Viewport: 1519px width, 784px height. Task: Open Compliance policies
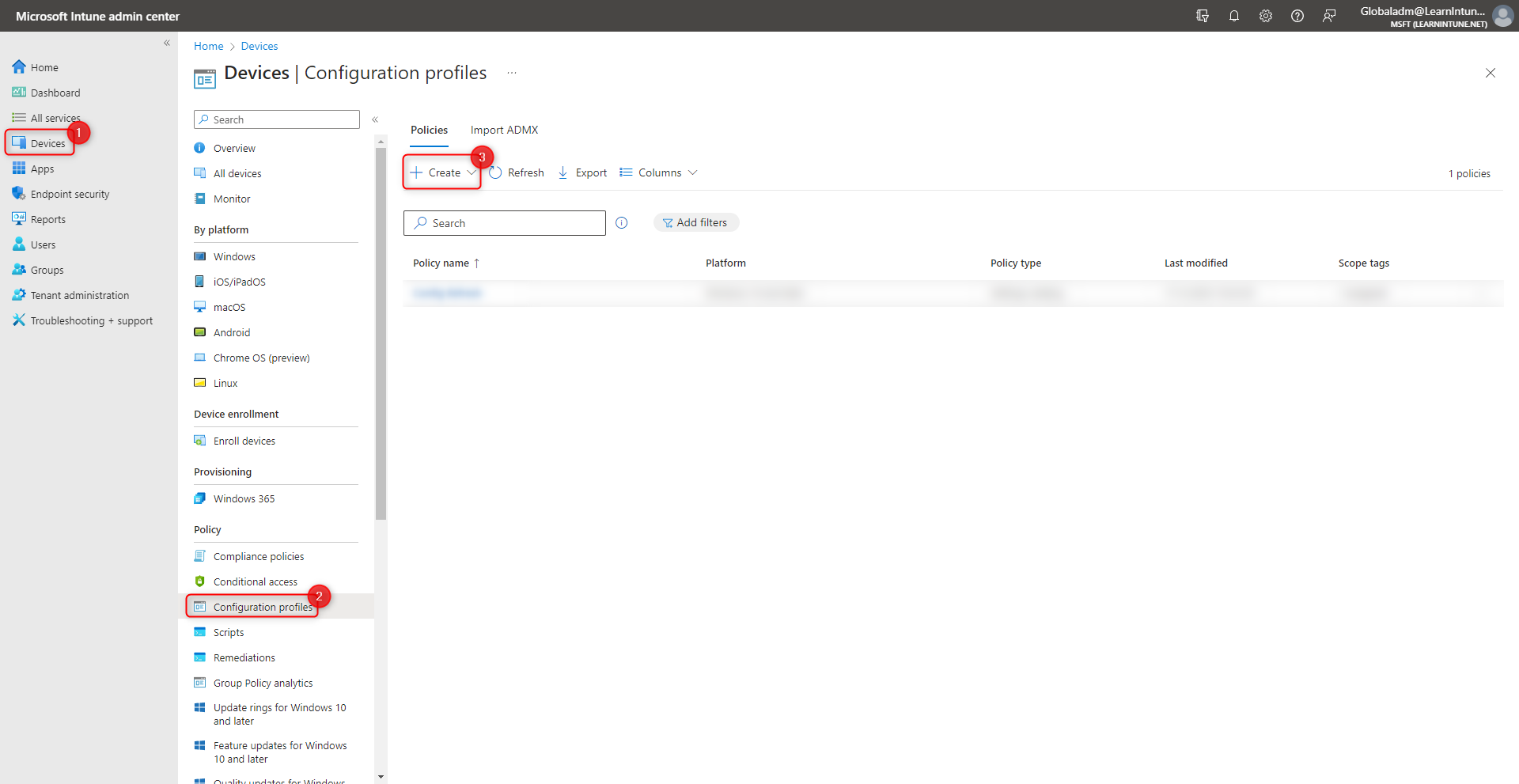pos(258,556)
